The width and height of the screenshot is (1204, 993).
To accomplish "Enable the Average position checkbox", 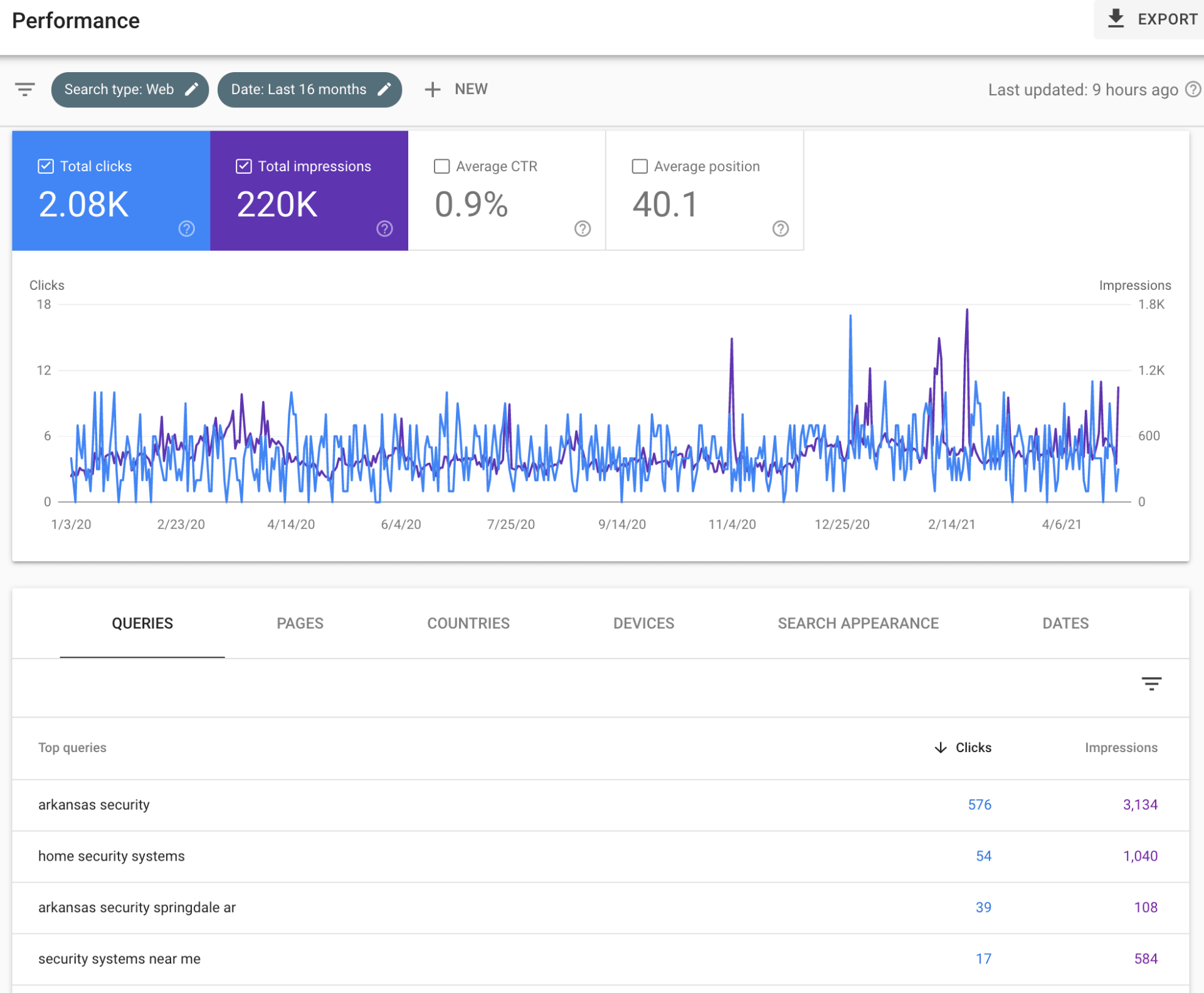I will click(640, 166).
